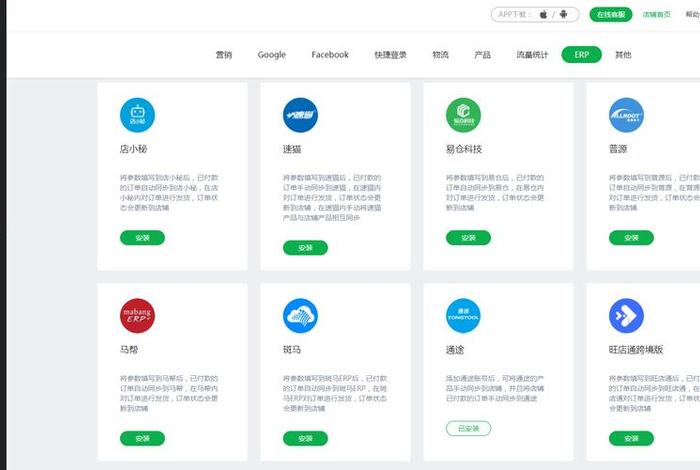
Task: Download the iOS app via Apple icon
Action: pos(543,14)
